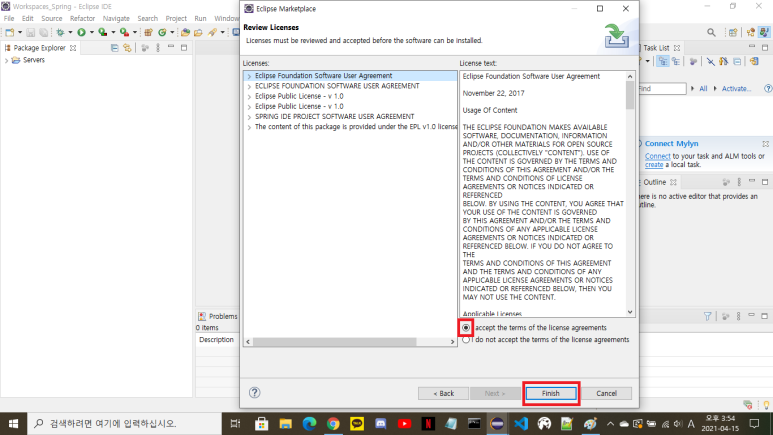The image size is (773, 435).
Task: Switch to the Problems tab
Action: tap(218, 316)
